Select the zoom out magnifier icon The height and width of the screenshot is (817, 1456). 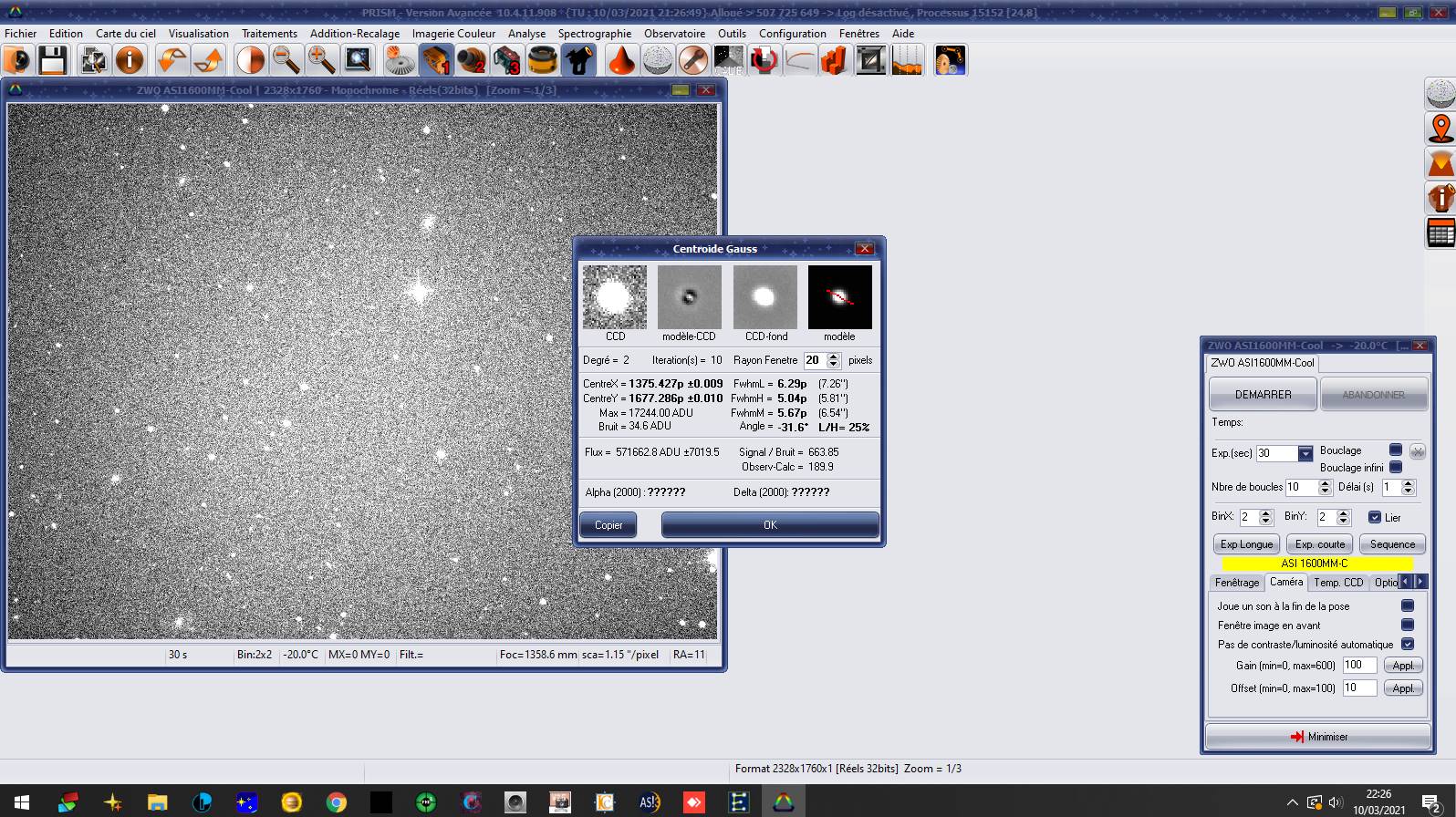pyautogui.click(x=286, y=61)
